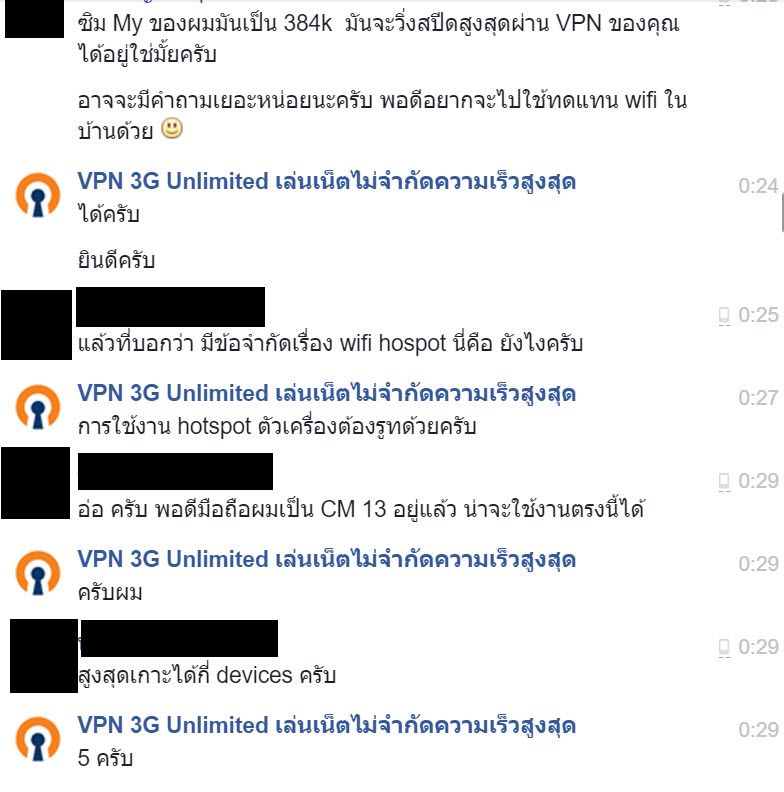Click the smiley emoji after 'บ้านด้วย'
The width and height of the screenshot is (784, 792).
pos(172,128)
